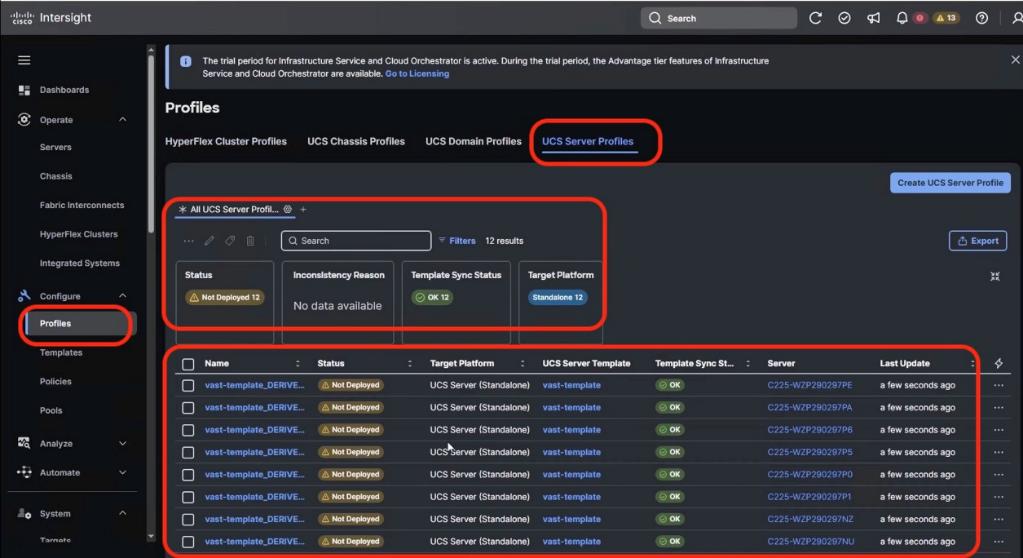Check the row for server C225-WZP290297P5

coord(188,452)
